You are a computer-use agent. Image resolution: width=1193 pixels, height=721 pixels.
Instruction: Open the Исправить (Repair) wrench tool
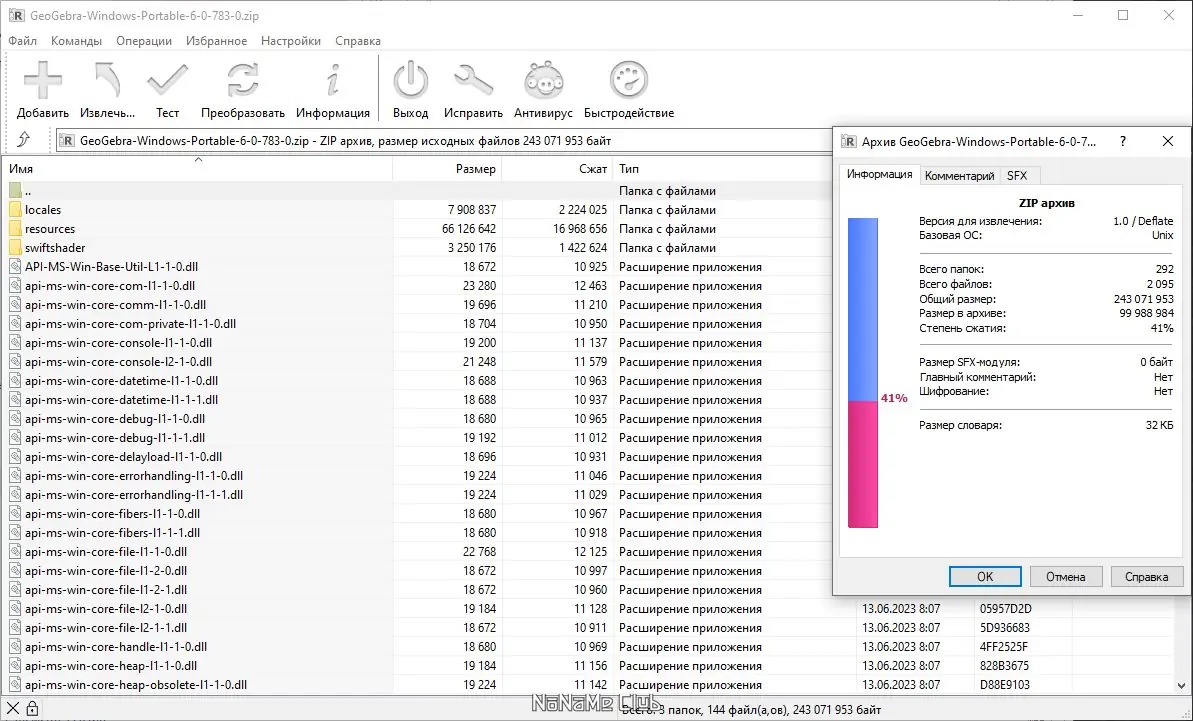473,80
